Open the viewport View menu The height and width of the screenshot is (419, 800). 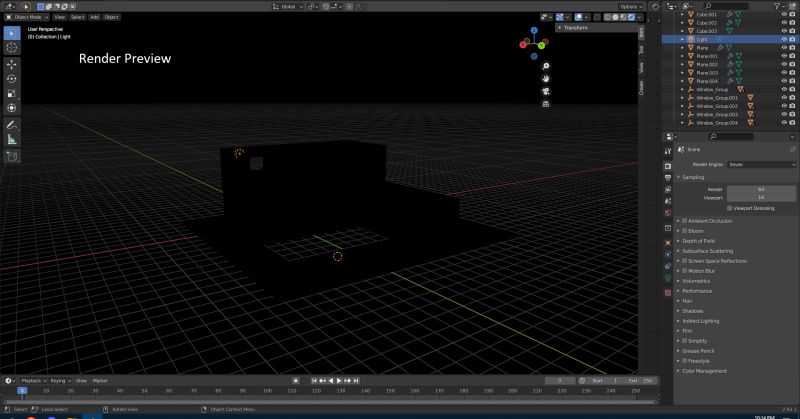tap(60, 17)
